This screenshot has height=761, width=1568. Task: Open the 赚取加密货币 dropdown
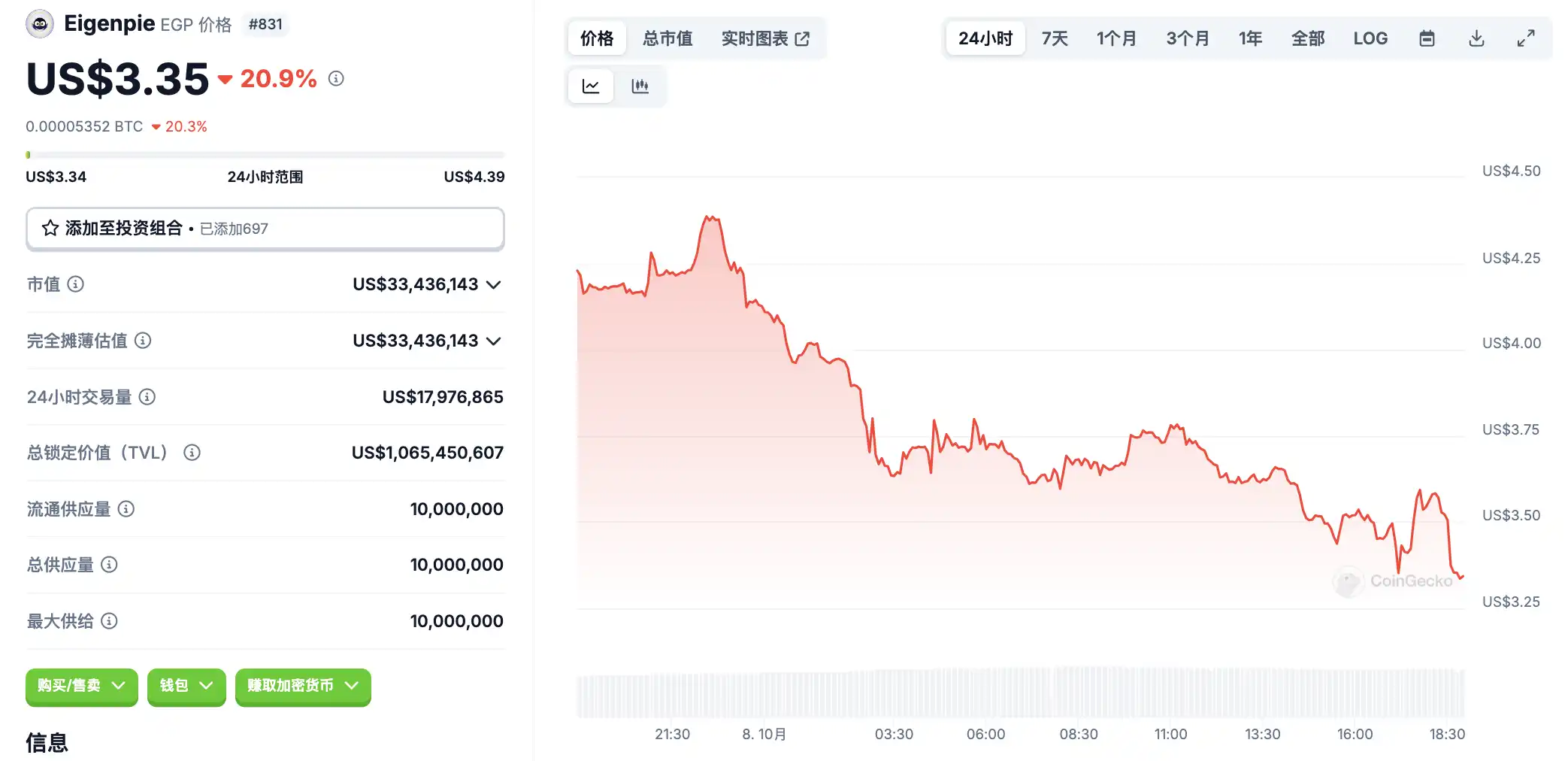[x=303, y=686]
